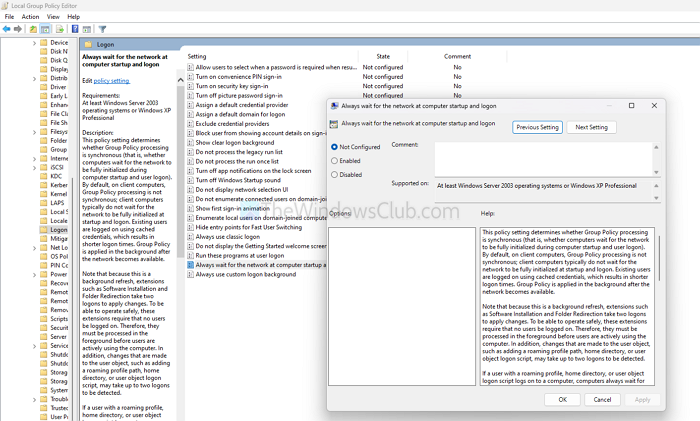
Task: Click the folder icon of KDC tree node
Action: coord(43,176)
